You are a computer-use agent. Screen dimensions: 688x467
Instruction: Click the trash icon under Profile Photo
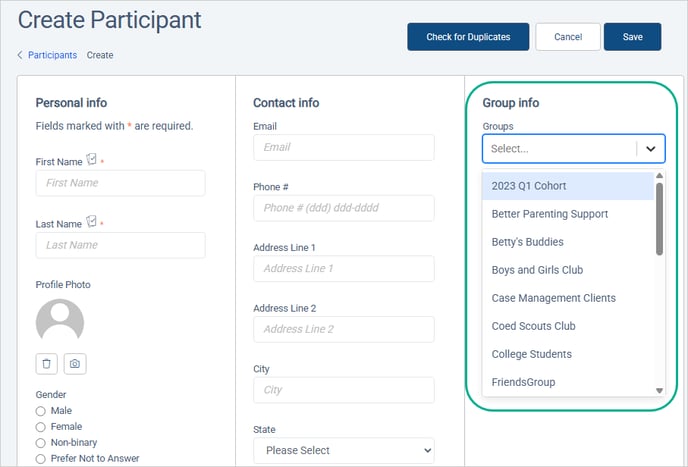click(47, 364)
